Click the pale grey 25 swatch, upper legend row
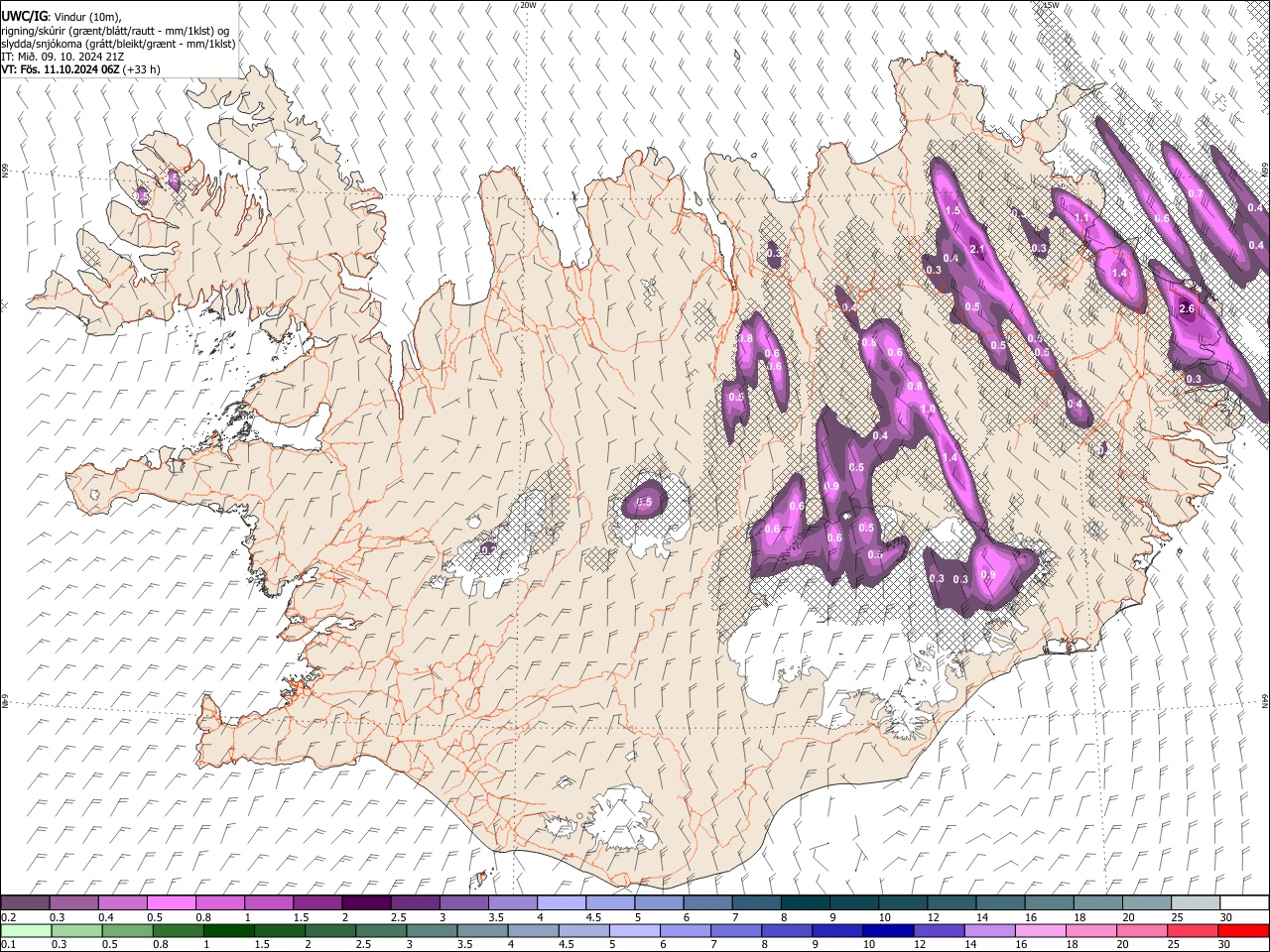The height and width of the screenshot is (952, 1270). click(1196, 903)
